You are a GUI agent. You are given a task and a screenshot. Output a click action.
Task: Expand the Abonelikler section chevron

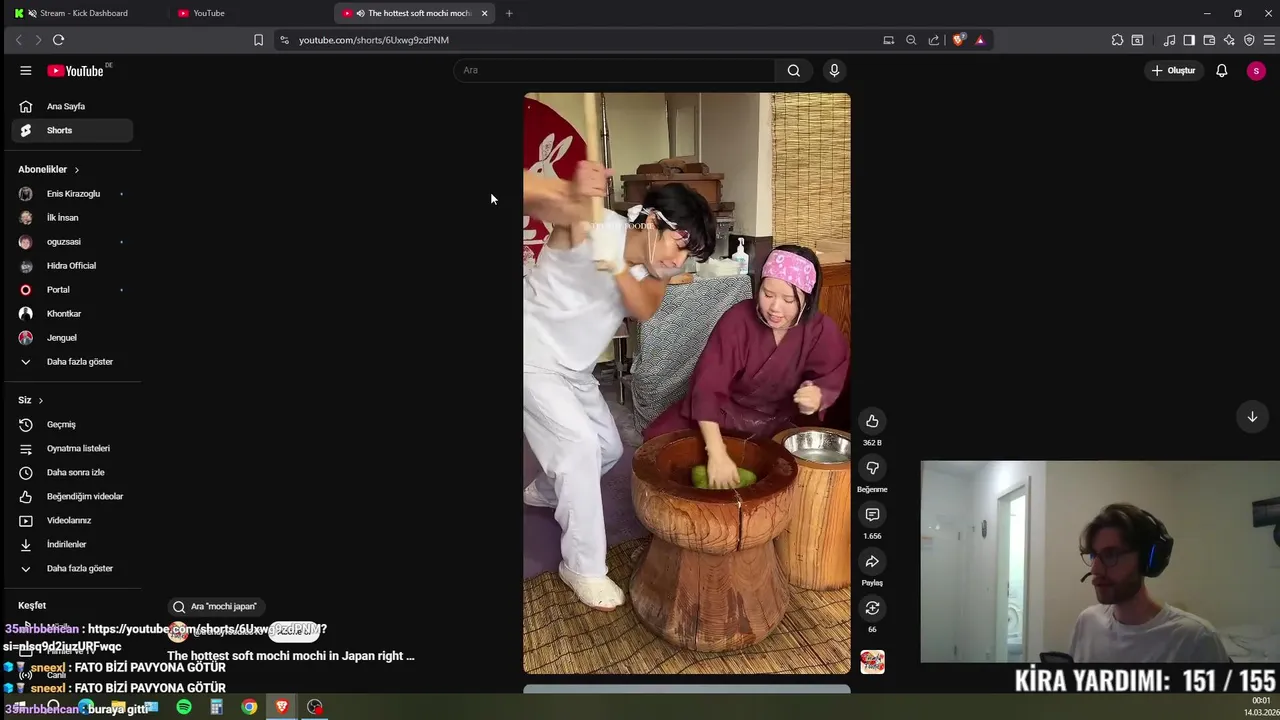click(76, 170)
